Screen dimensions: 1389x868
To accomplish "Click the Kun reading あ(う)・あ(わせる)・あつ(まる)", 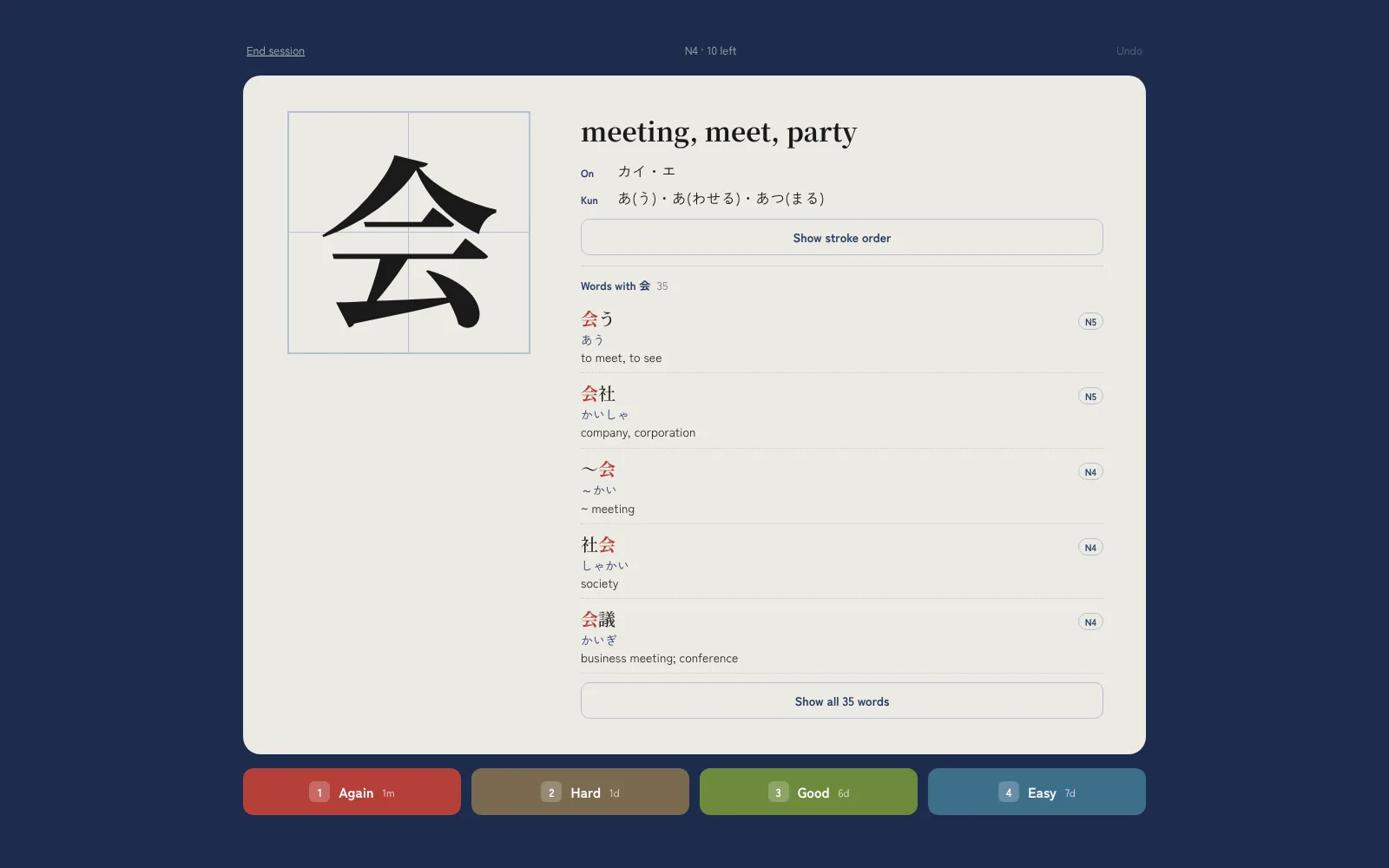I will pyautogui.click(x=721, y=199).
